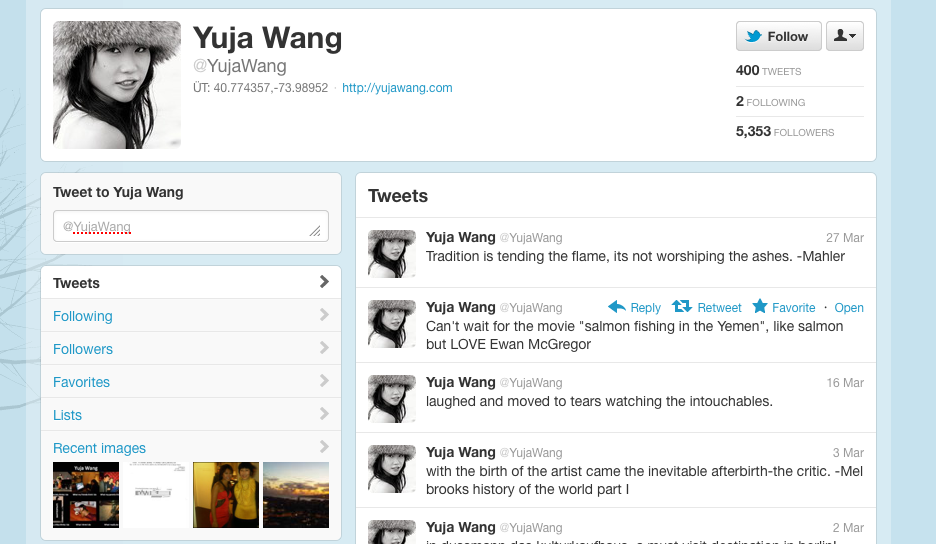The height and width of the screenshot is (544, 936).
Task: Open the collage thumbnail in recent images
Action: 86,495
